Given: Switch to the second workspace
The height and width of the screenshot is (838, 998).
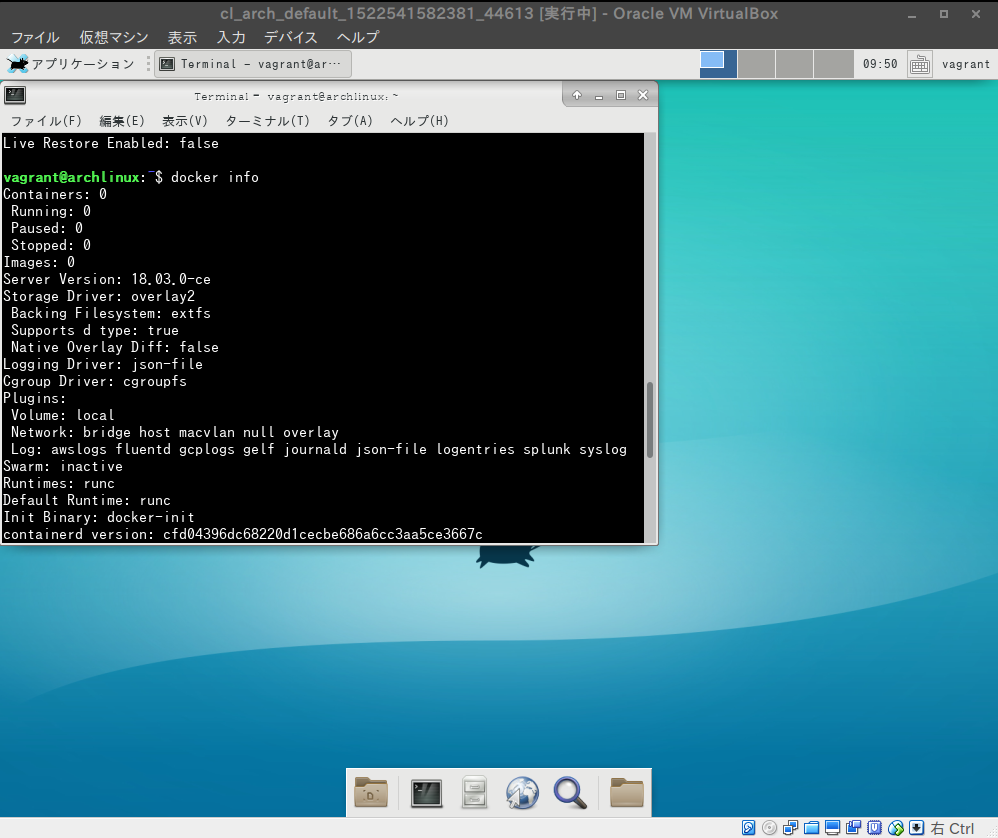Looking at the screenshot, I should pos(756,64).
